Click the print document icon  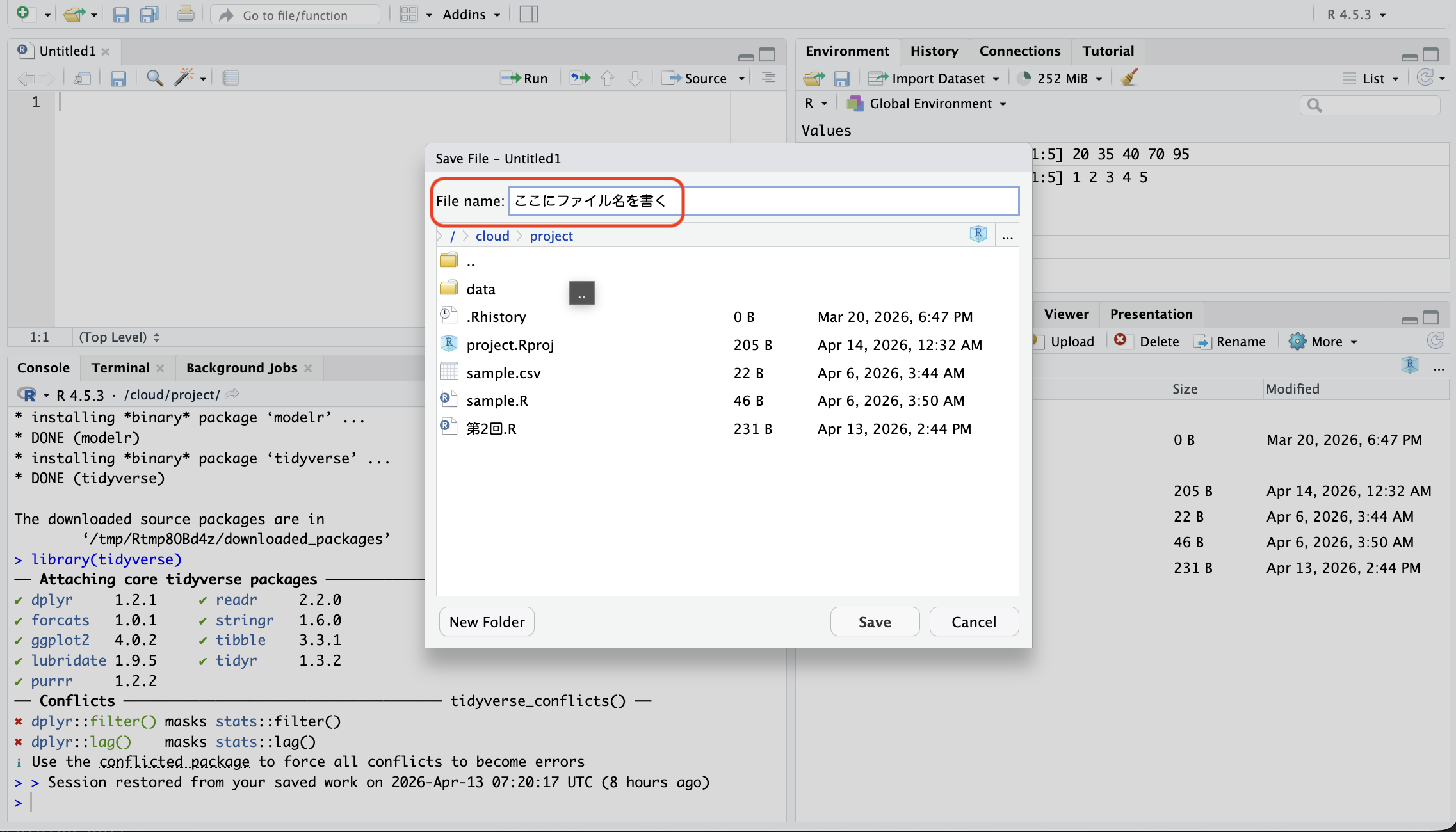pos(186,14)
